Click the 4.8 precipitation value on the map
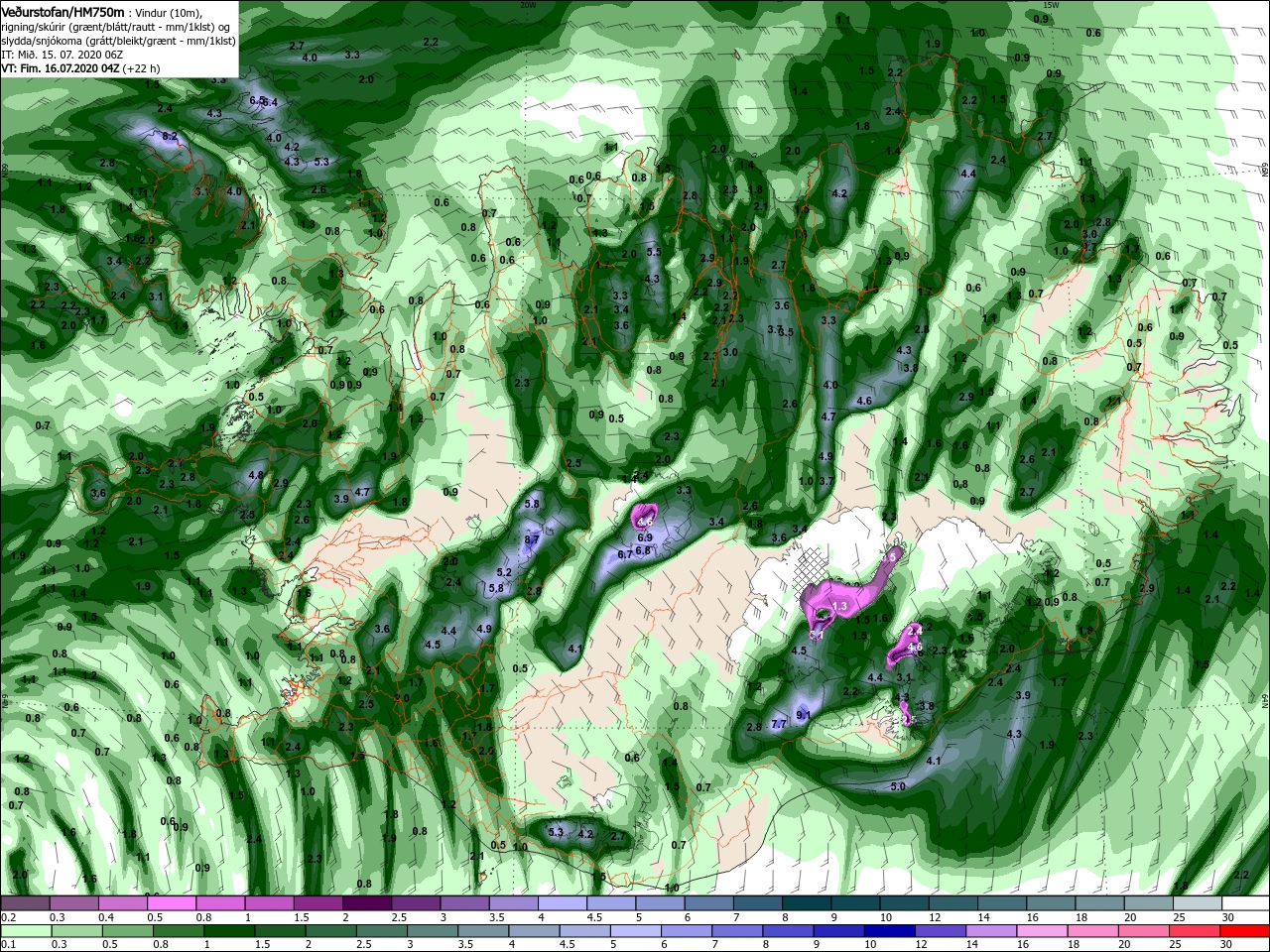The width and height of the screenshot is (1270, 952). tap(255, 475)
